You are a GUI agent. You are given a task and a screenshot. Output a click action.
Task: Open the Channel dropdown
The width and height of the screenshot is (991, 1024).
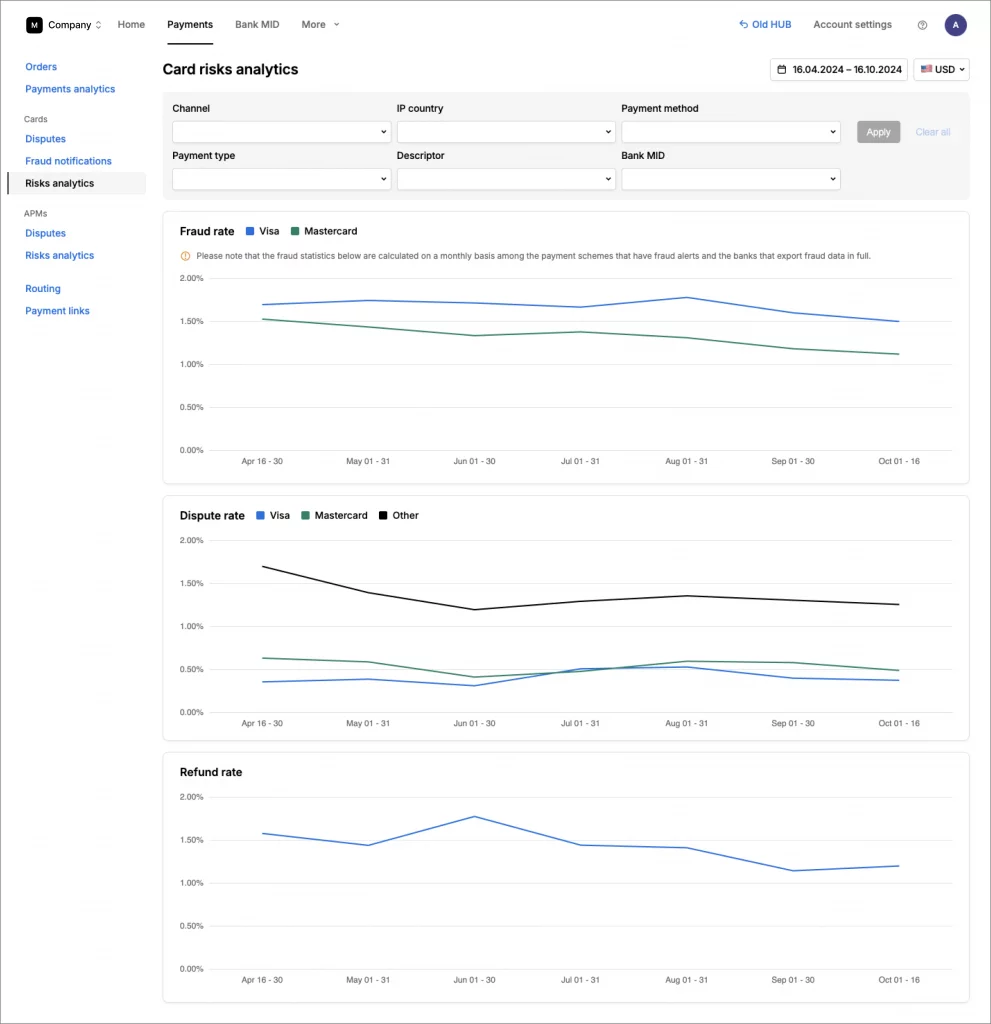[x=281, y=131]
